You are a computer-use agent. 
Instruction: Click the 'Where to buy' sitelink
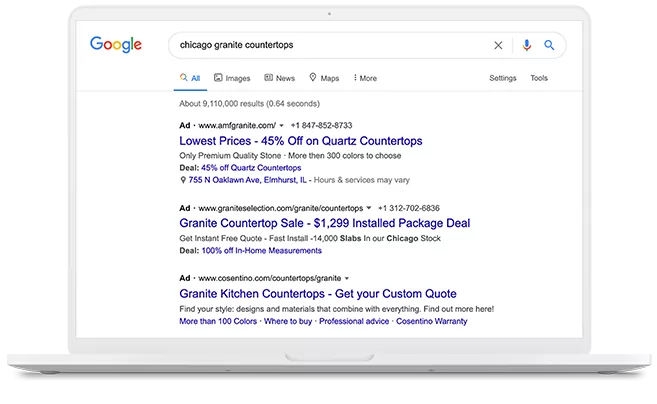(288, 321)
